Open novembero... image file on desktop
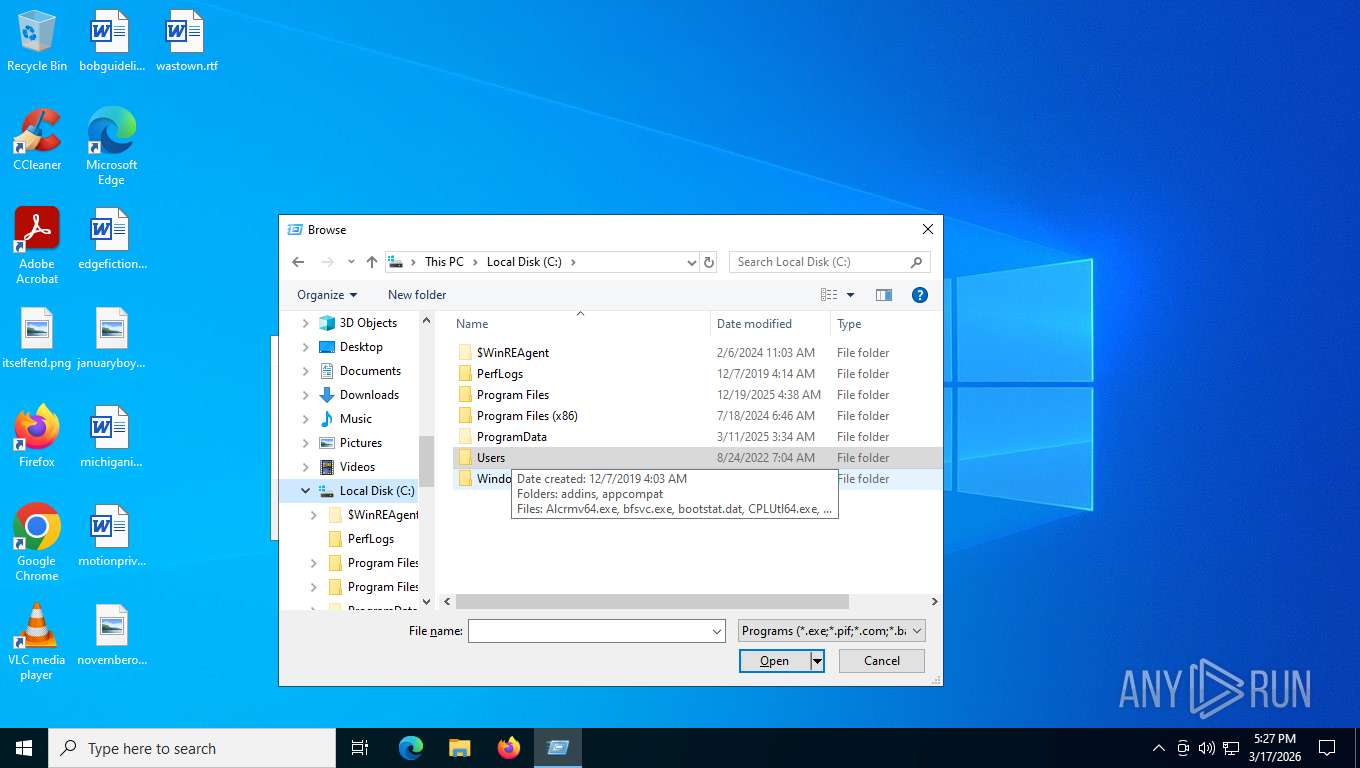 pos(111,635)
